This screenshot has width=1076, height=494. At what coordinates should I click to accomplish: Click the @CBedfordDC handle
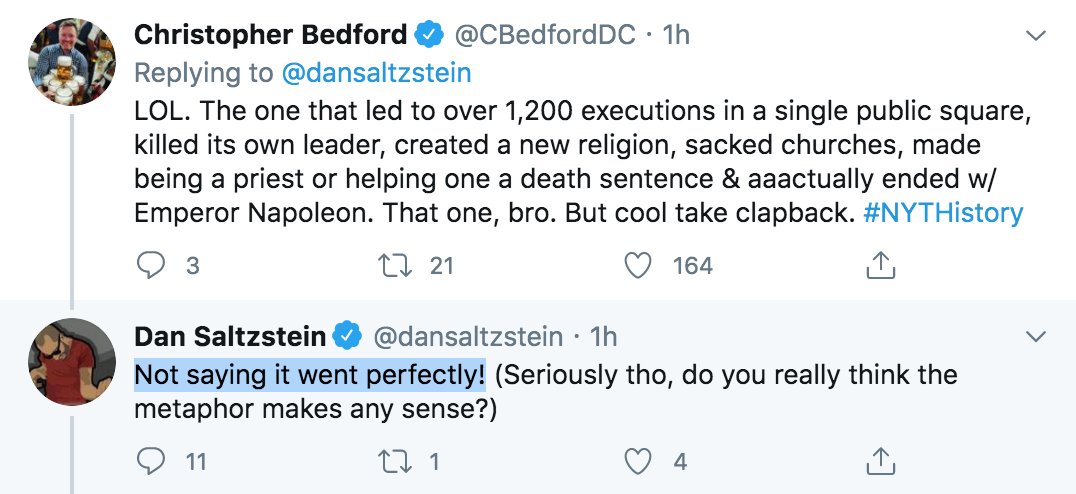[x=546, y=36]
